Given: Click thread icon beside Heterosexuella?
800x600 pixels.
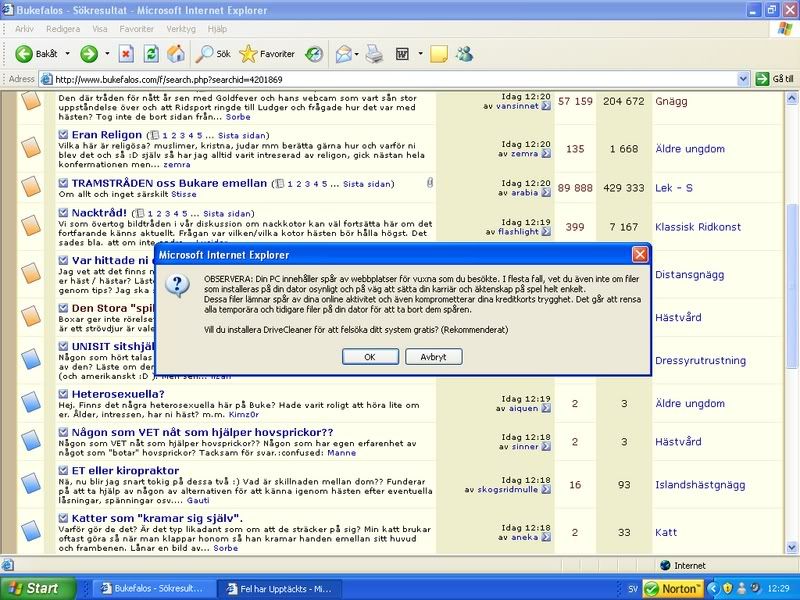Looking at the screenshot, I should [31, 402].
